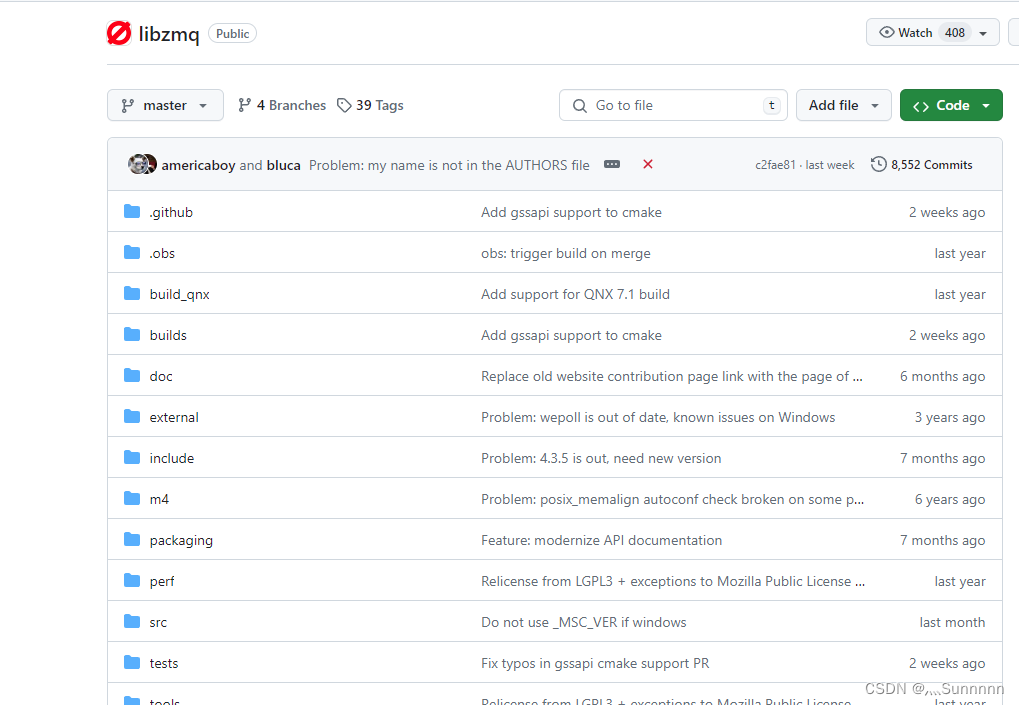Viewport: 1019px width, 705px height.
Task: Click the packaging folder icon
Action: click(132, 539)
